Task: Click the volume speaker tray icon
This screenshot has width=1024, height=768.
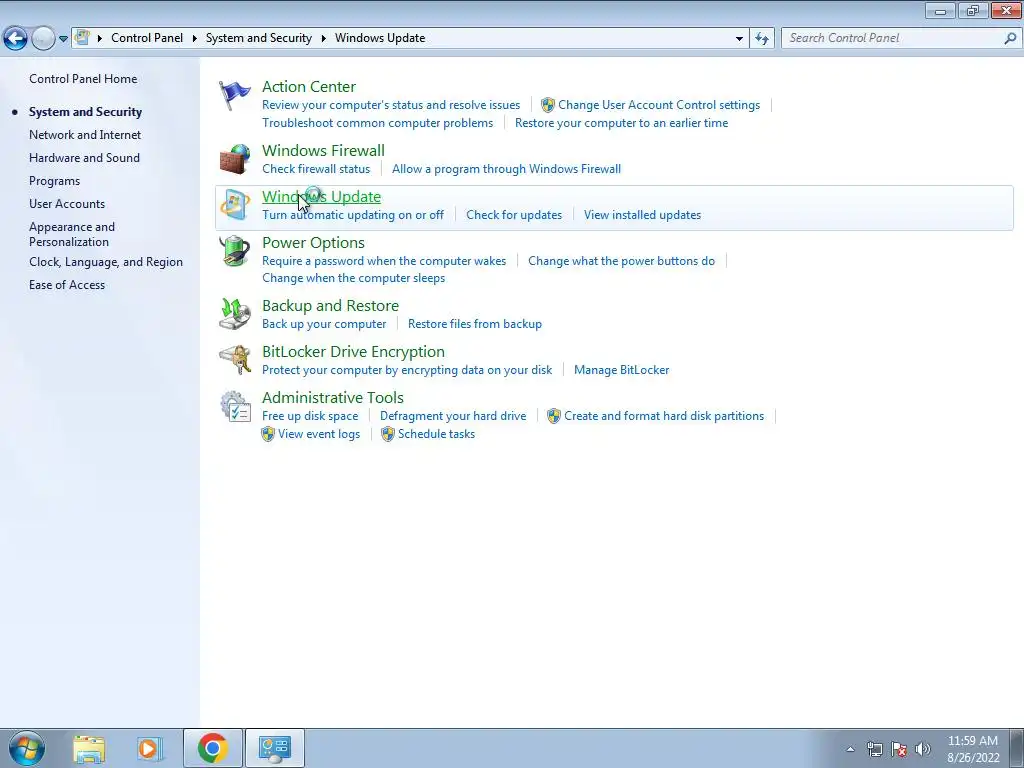Action: click(923, 749)
